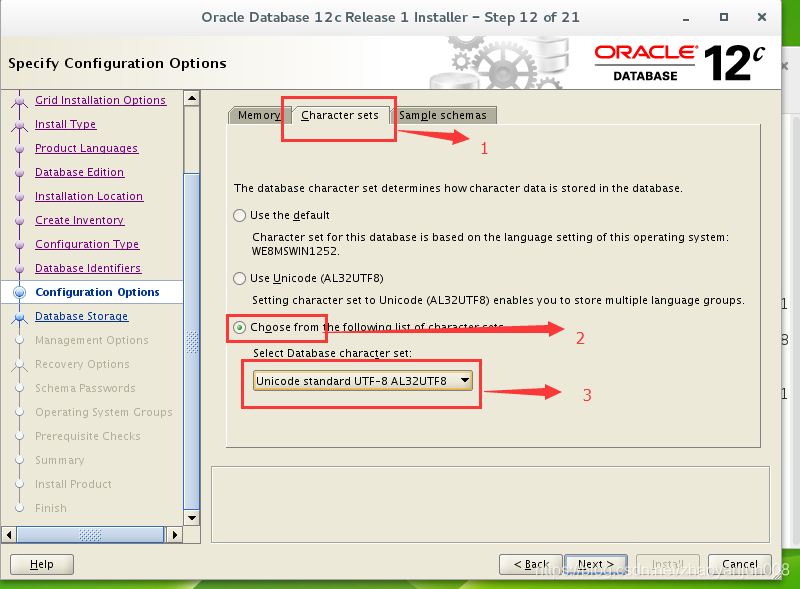Go to Create Inventory step
The image size is (800, 589).
coord(80,220)
